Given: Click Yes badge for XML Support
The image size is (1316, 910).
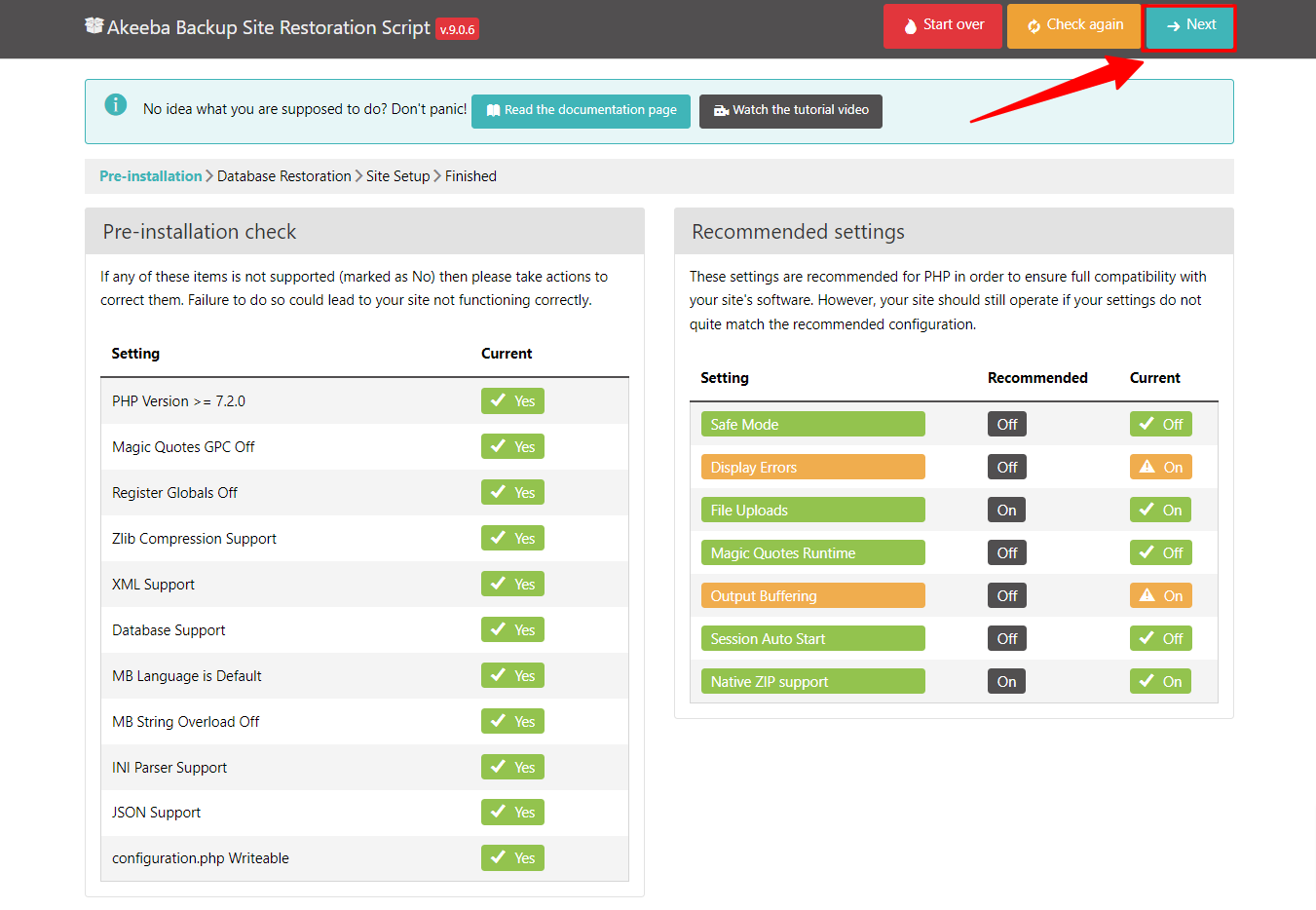Looking at the screenshot, I should coord(512,584).
